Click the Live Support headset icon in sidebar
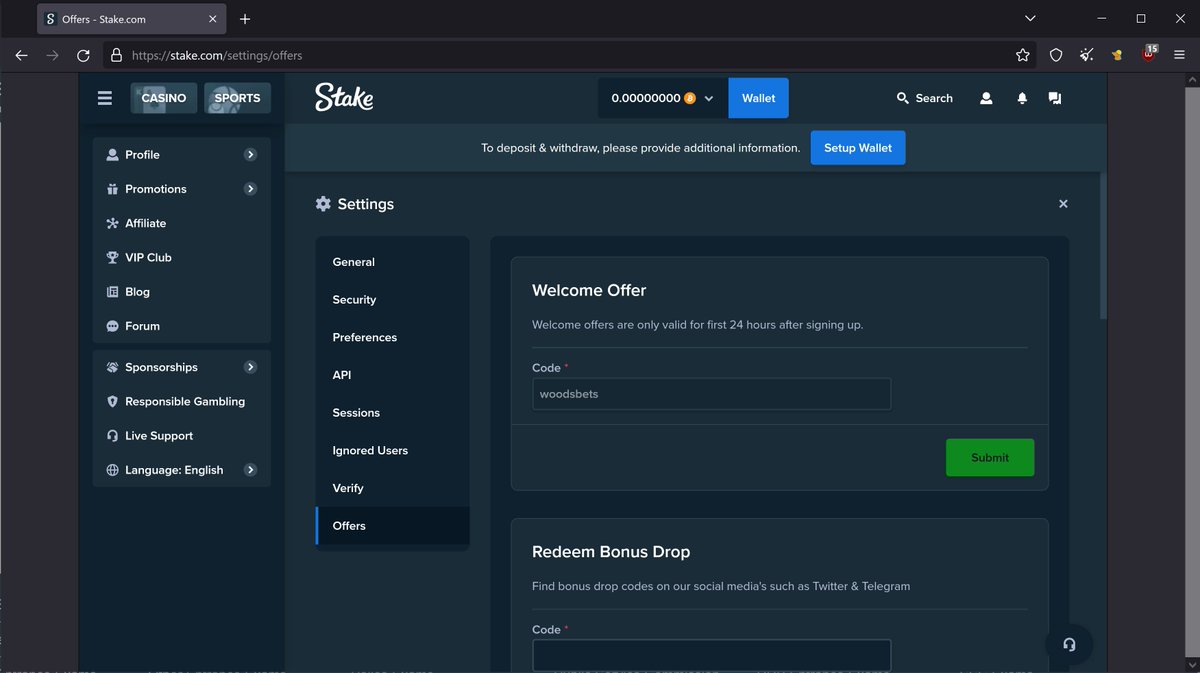Viewport: 1200px width, 673px height. tap(112, 436)
